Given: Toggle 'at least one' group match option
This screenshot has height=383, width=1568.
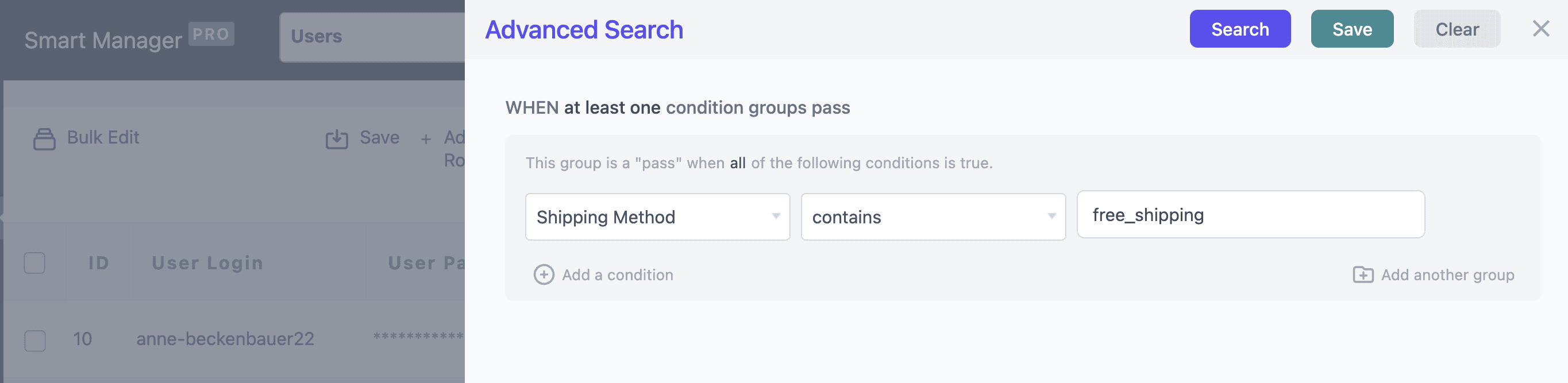Looking at the screenshot, I should [612, 107].
